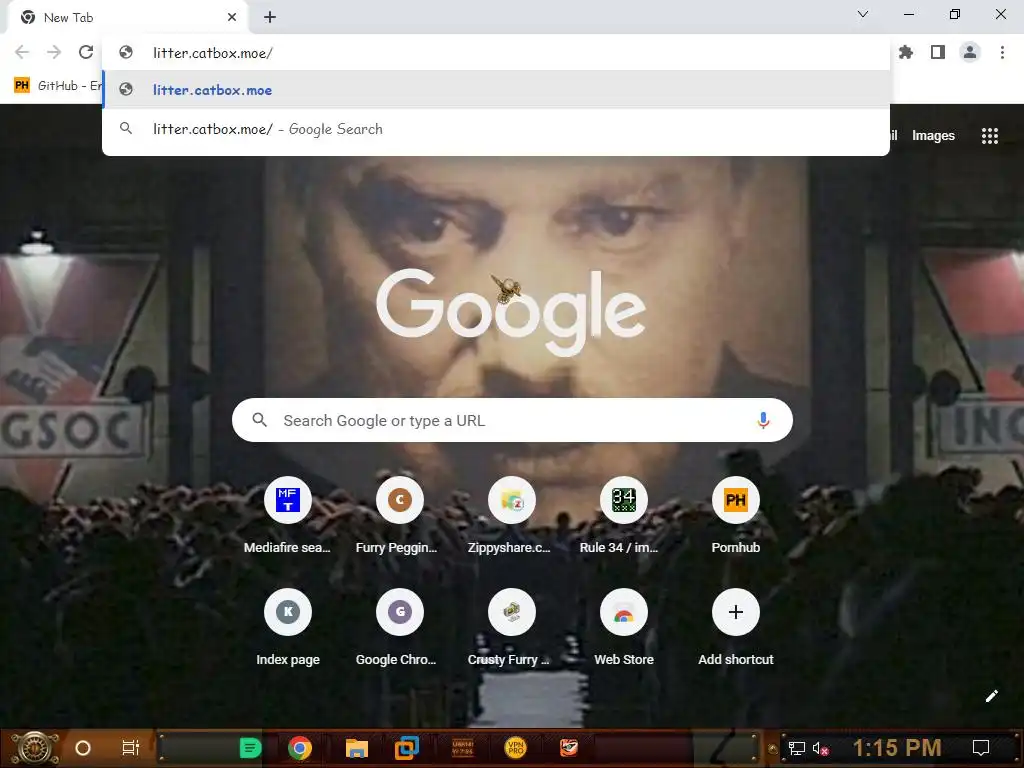
Task: Click the address bar URL text
Action: tap(213, 53)
